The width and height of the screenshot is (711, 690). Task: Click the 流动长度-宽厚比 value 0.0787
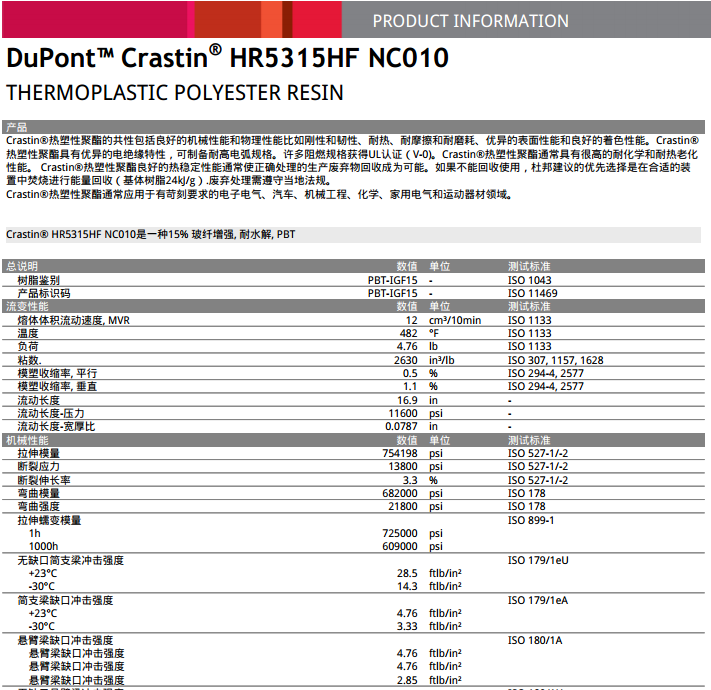[401, 427]
